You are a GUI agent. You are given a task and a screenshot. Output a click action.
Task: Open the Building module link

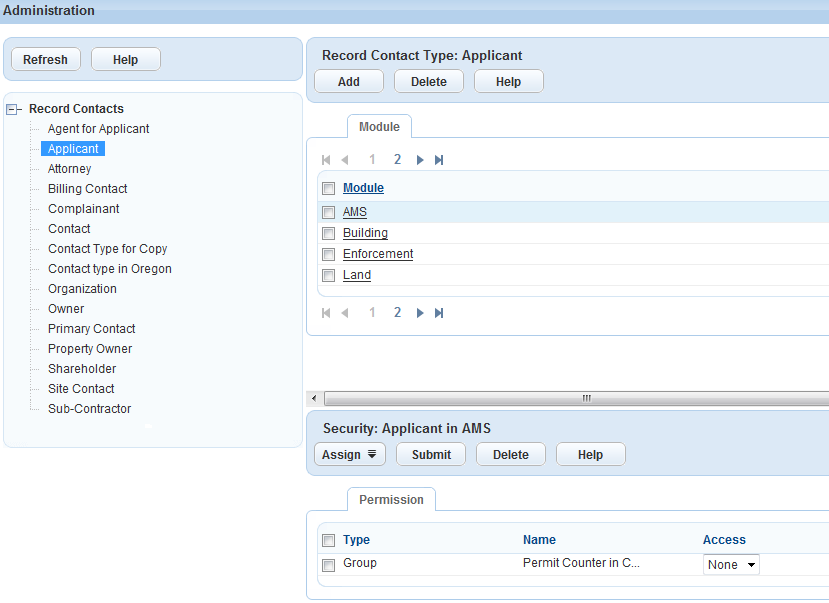tap(365, 233)
